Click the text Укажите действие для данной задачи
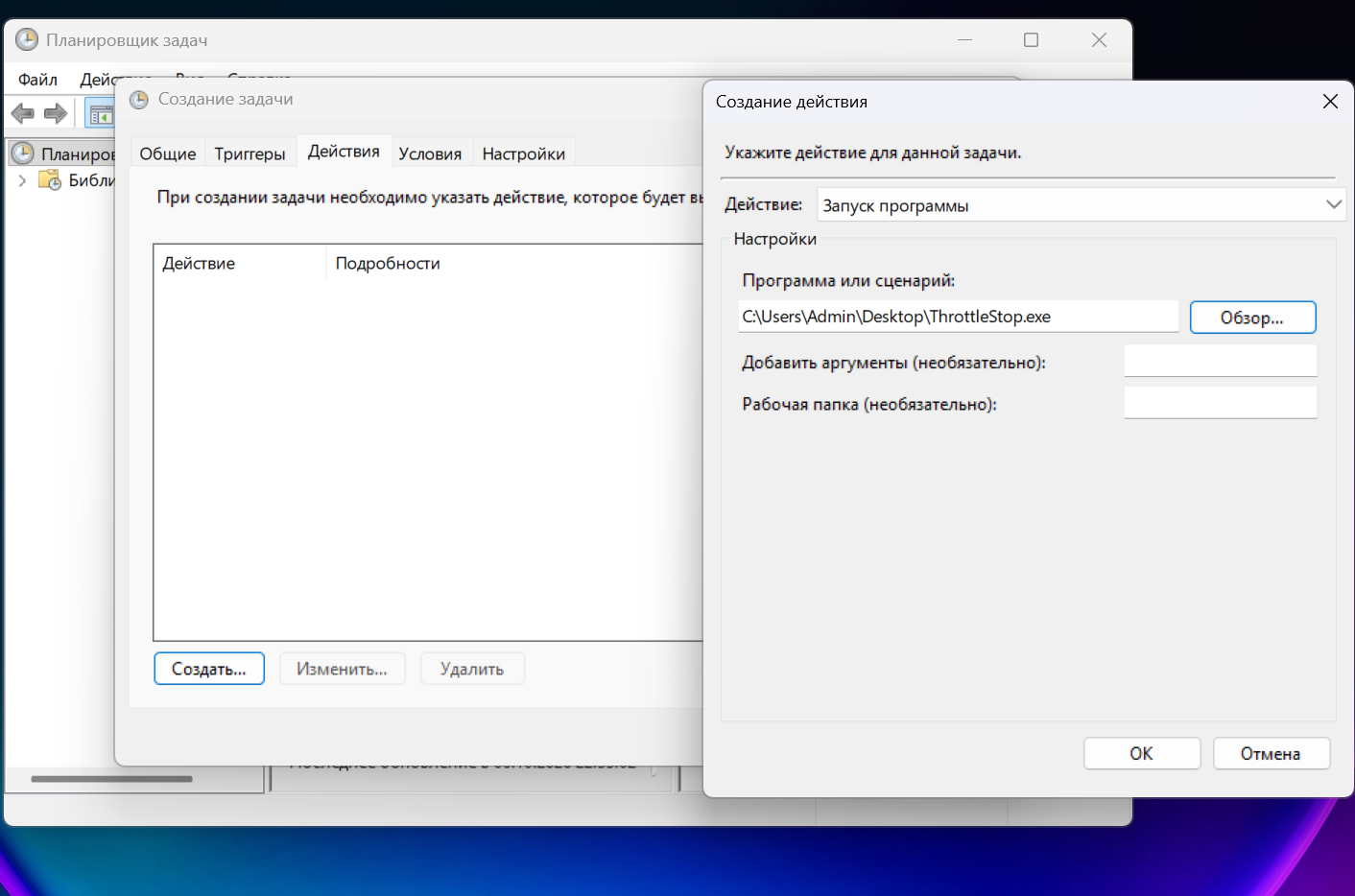1355x896 pixels. (873, 153)
